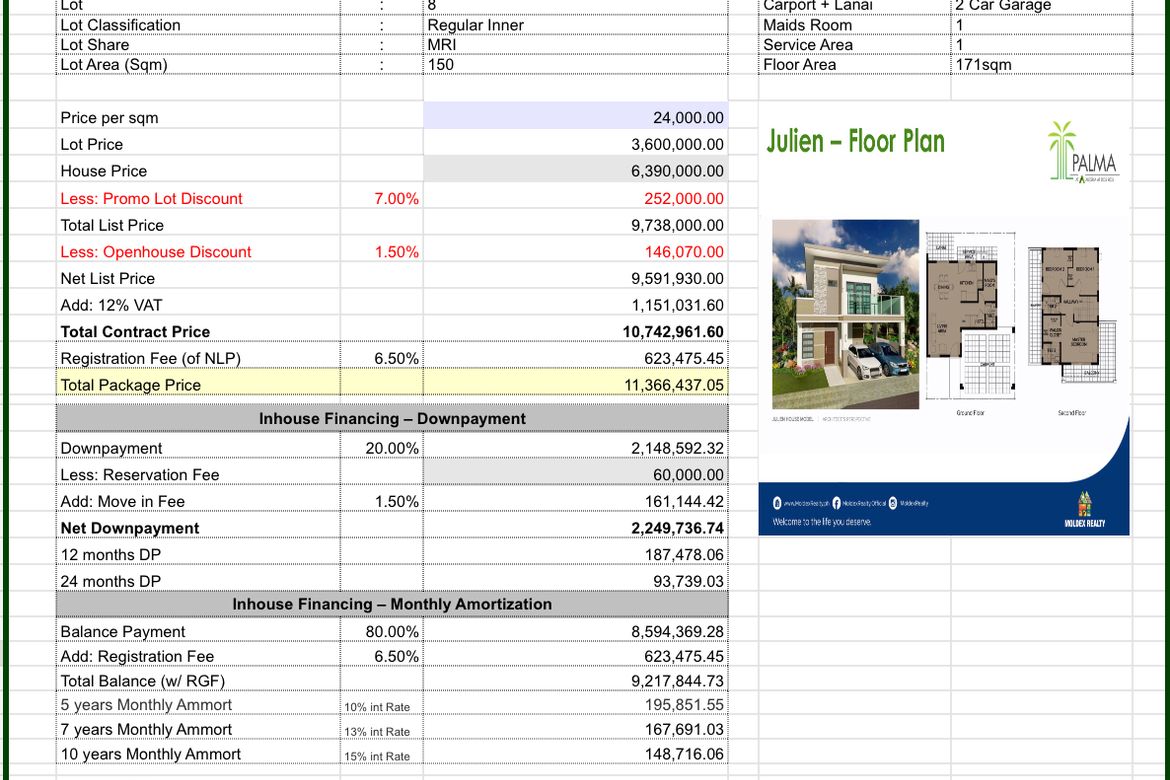
Task: Select the Julien floor plan image
Action: click(x=944, y=319)
